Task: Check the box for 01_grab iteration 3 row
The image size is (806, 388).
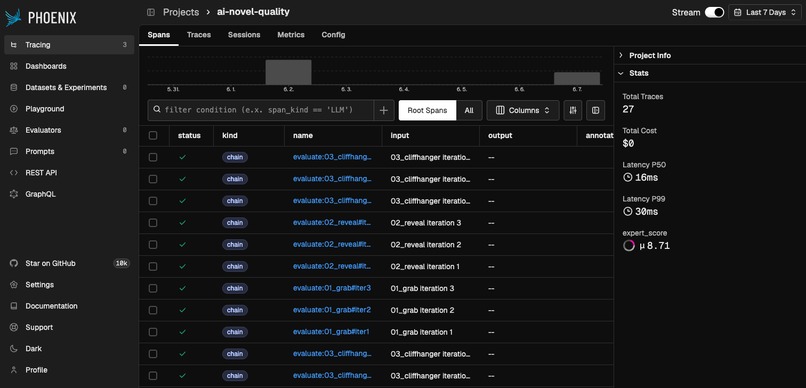Action: click(x=153, y=288)
